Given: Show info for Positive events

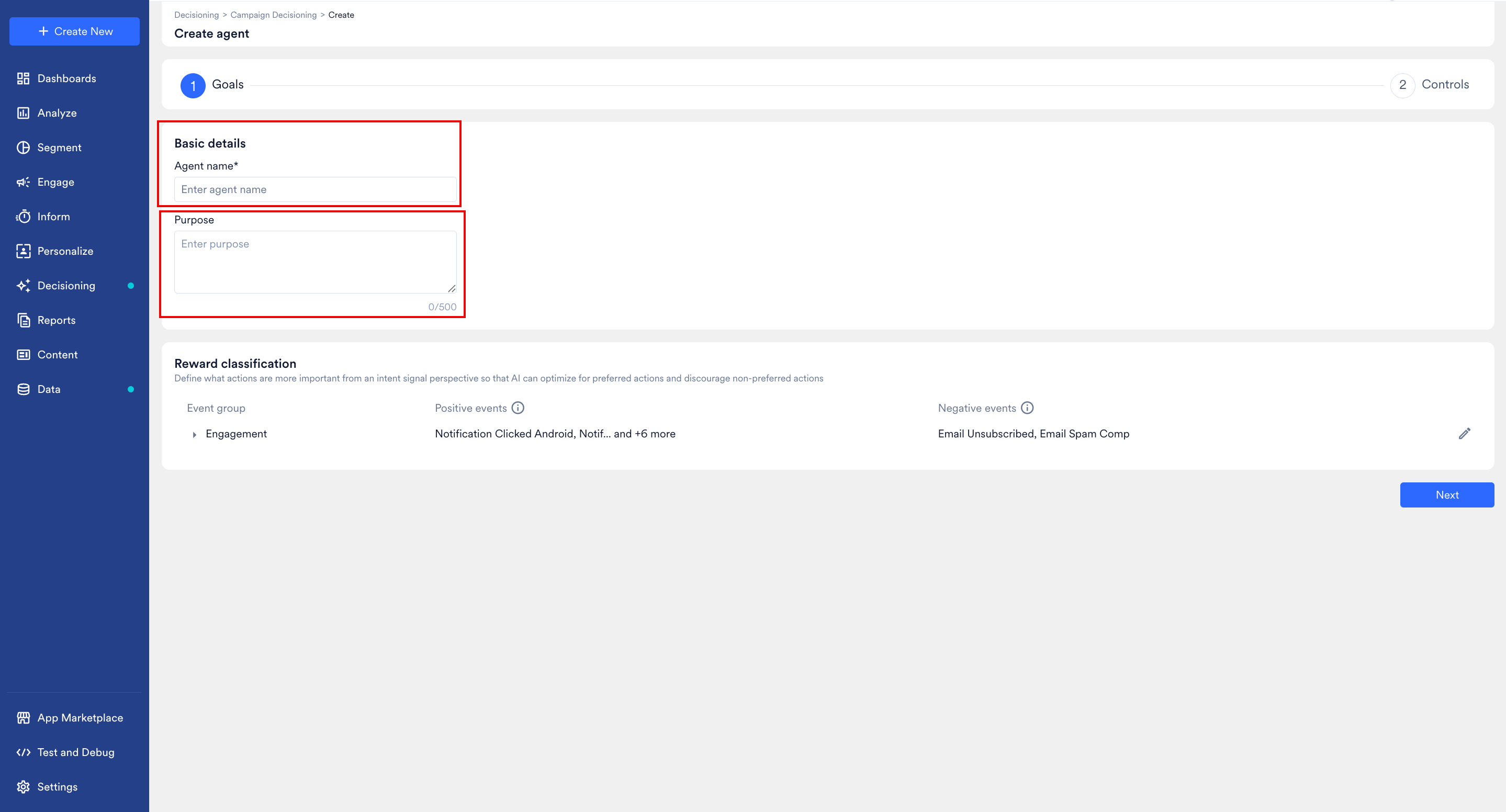Looking at the screenshot, I should tap(518, 408).
